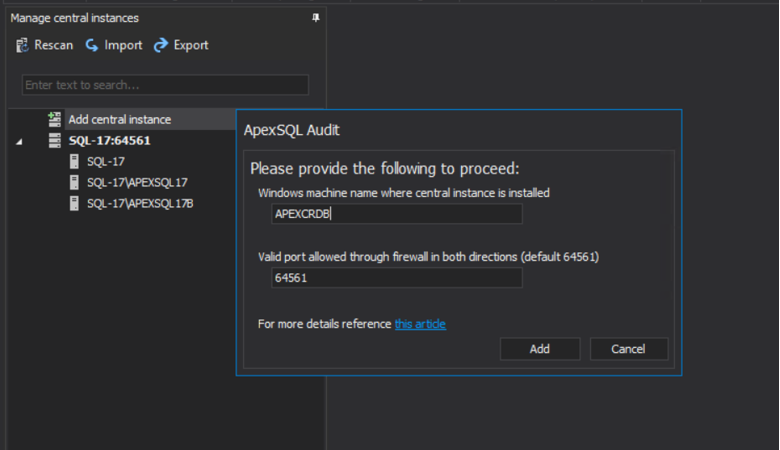Collapse the SQL-17:64561 tree node
780x450 pixels.
click(x=19, y=142)
